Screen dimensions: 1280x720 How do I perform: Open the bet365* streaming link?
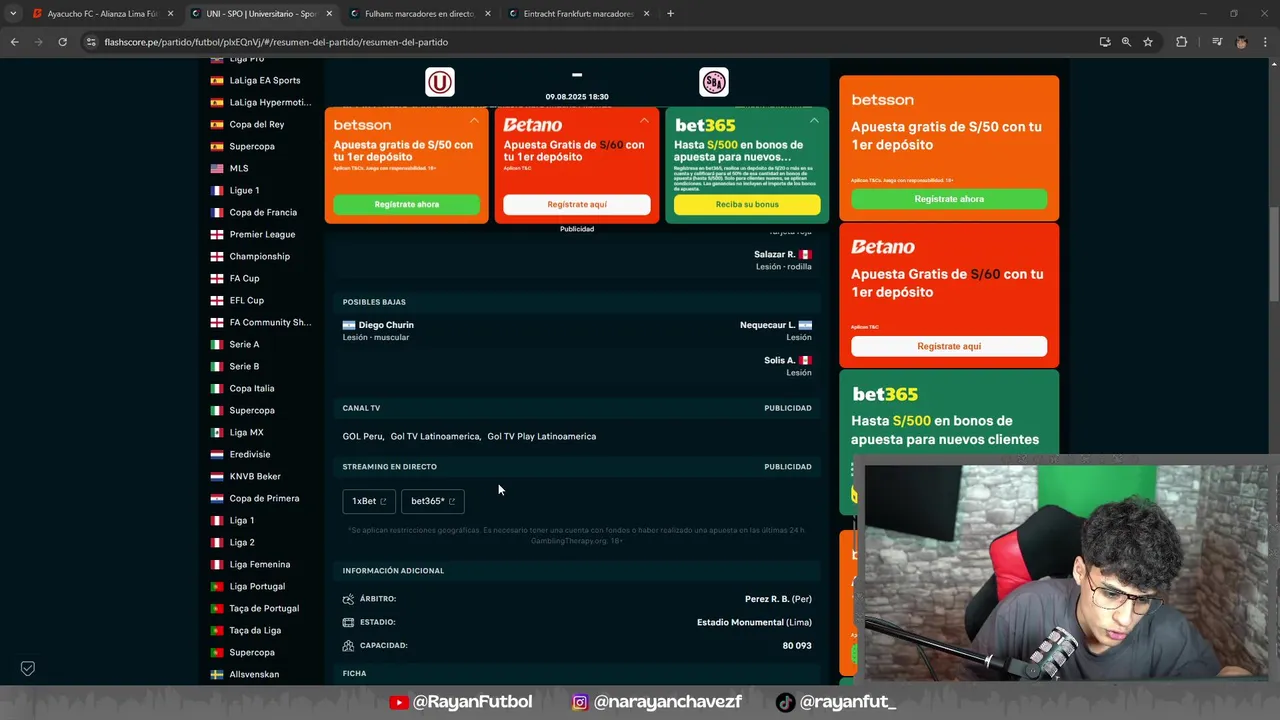coord(433,501)
